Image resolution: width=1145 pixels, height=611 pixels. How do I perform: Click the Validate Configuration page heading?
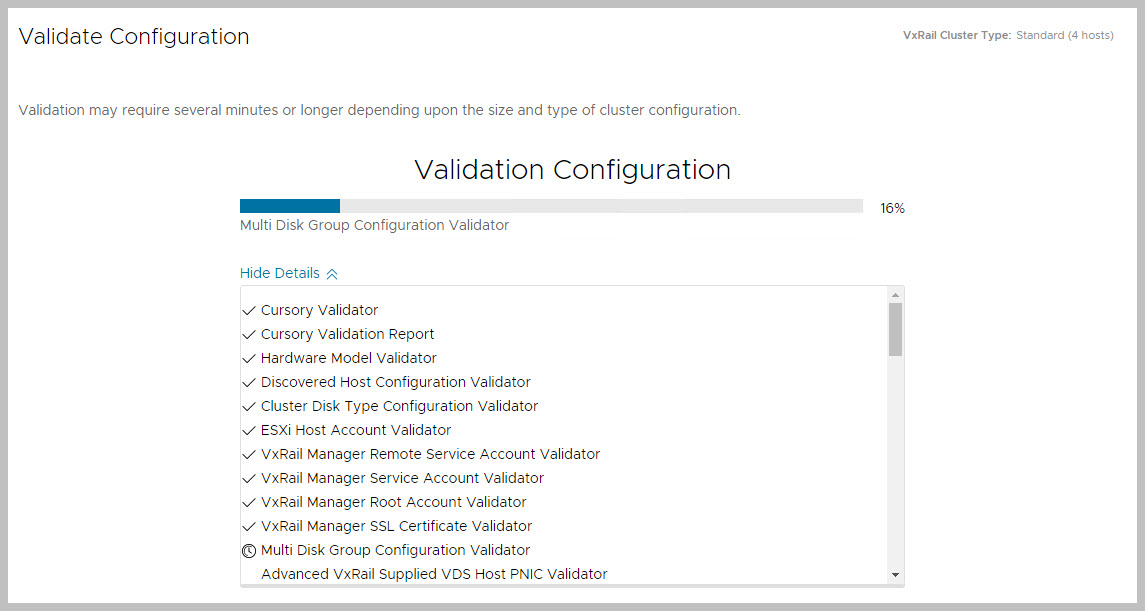click(x=134, y=37)
